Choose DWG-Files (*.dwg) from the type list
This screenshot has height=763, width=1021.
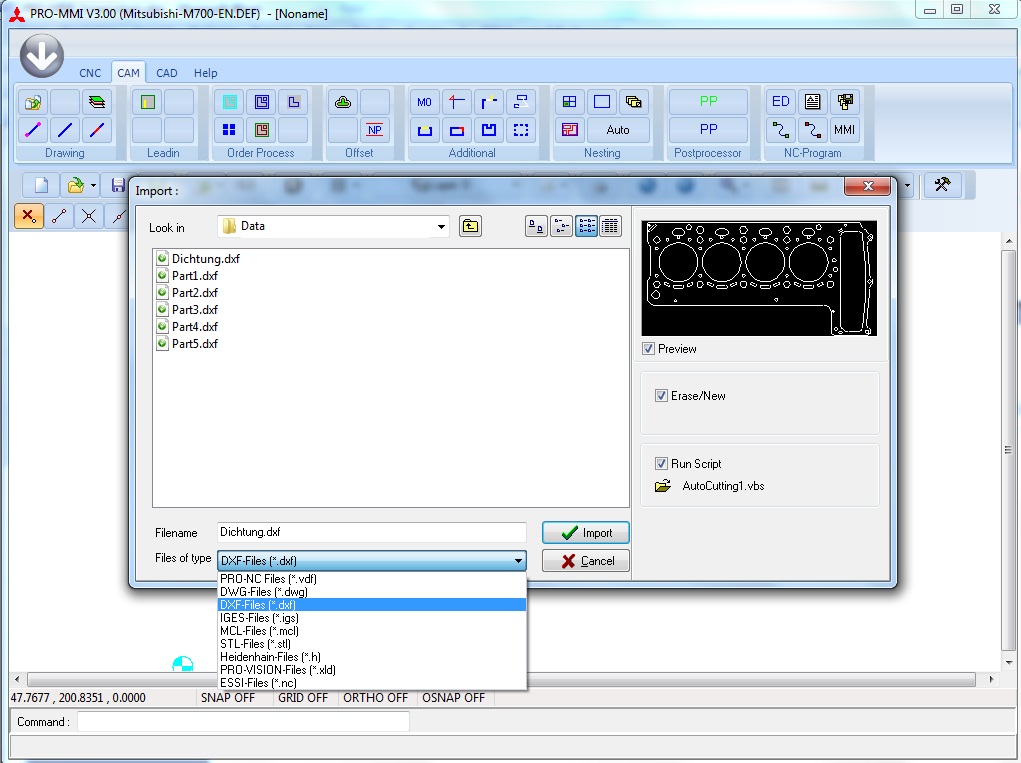[264, 592]
